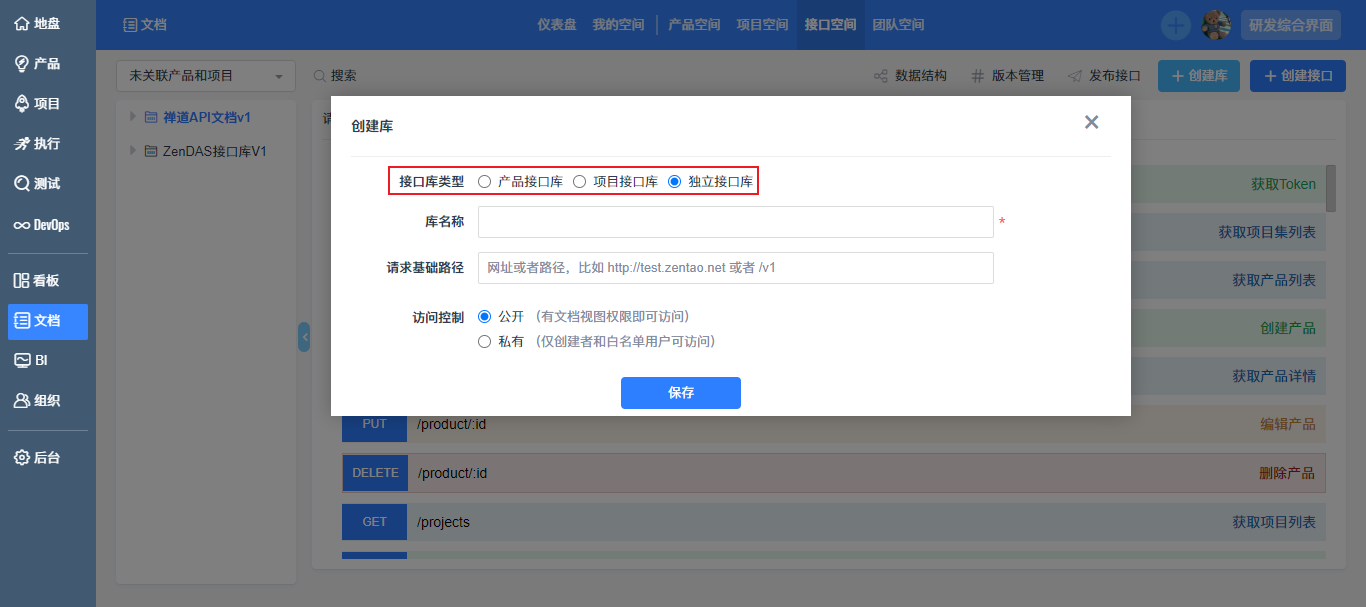Close the 创建库 dialog
The image size is (1366, 607).
point(1091,122)
